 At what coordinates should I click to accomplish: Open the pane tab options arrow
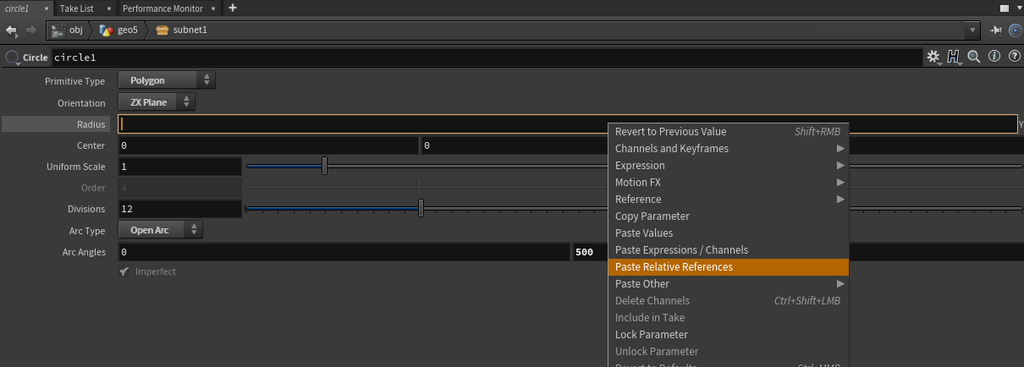1018,8
